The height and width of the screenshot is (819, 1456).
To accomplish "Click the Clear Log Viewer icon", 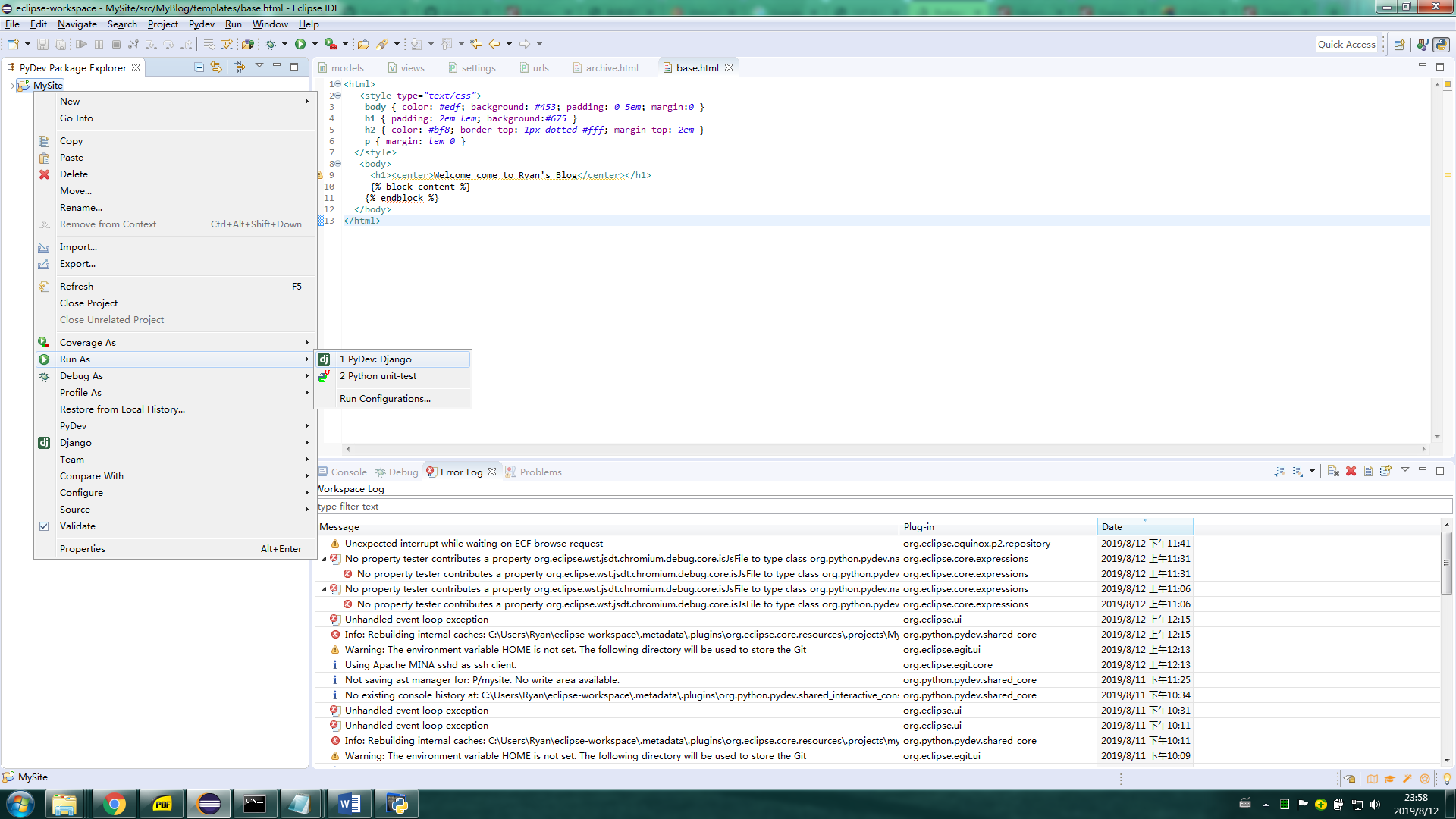I will [x=1333, y=471].
